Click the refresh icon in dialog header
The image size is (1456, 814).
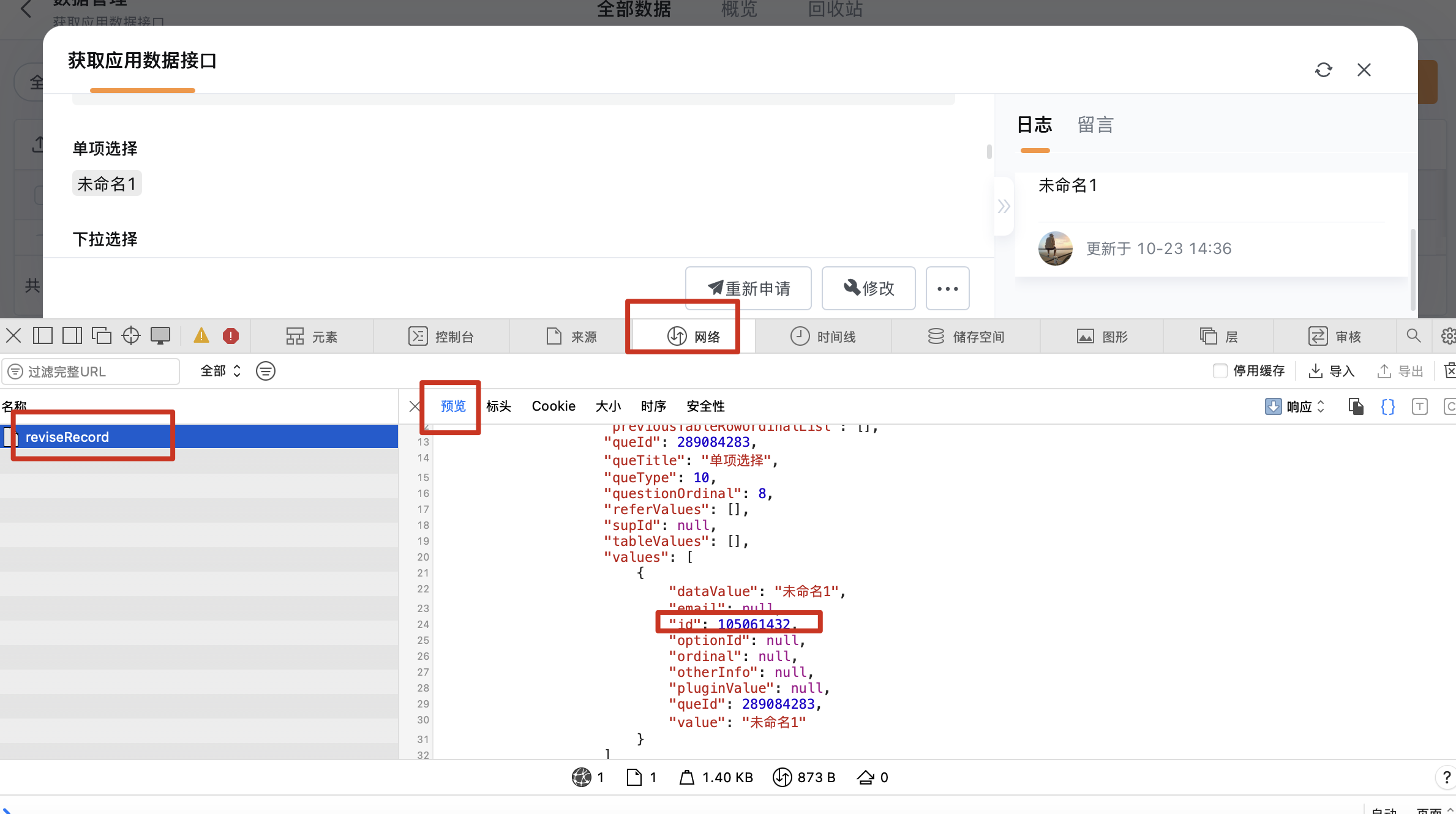click(x=1323, y=70)
